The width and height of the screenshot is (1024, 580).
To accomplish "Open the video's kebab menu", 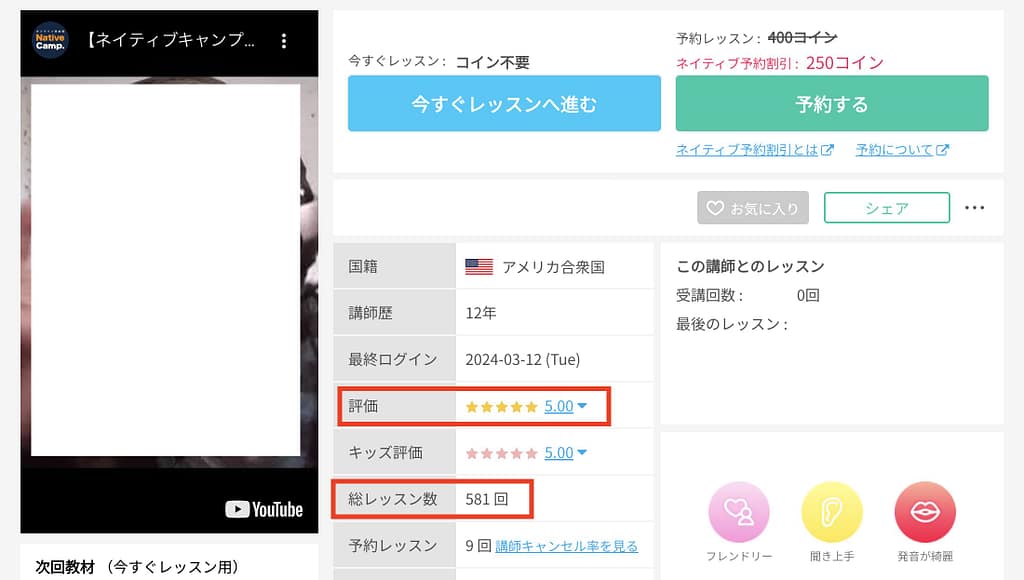I will point(285,37).
